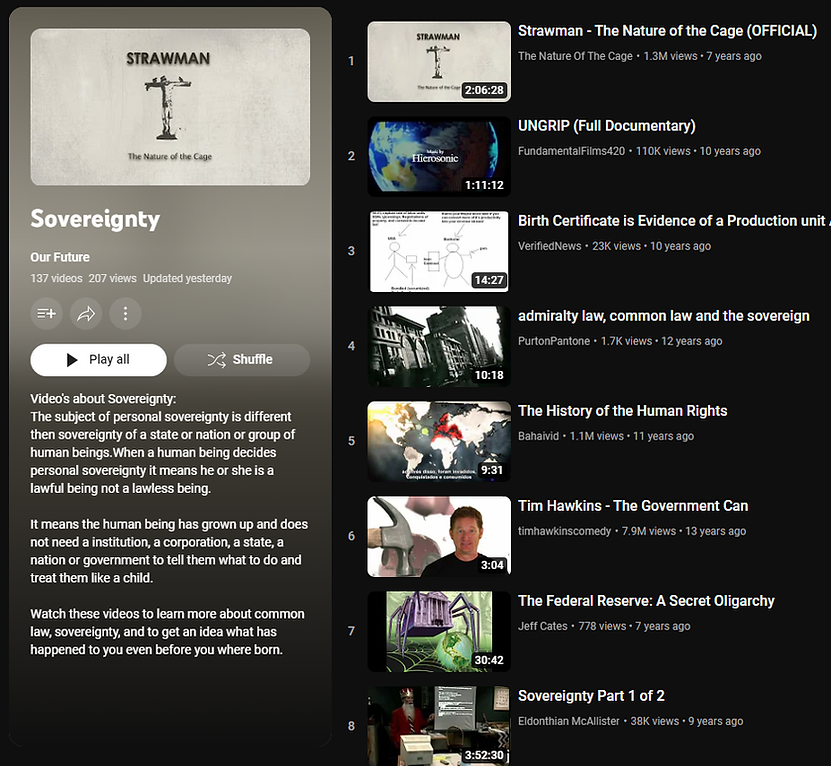Visit the Bahaivid channel
This screenshot has height=766, width=831.
click(x=540, y=436)
